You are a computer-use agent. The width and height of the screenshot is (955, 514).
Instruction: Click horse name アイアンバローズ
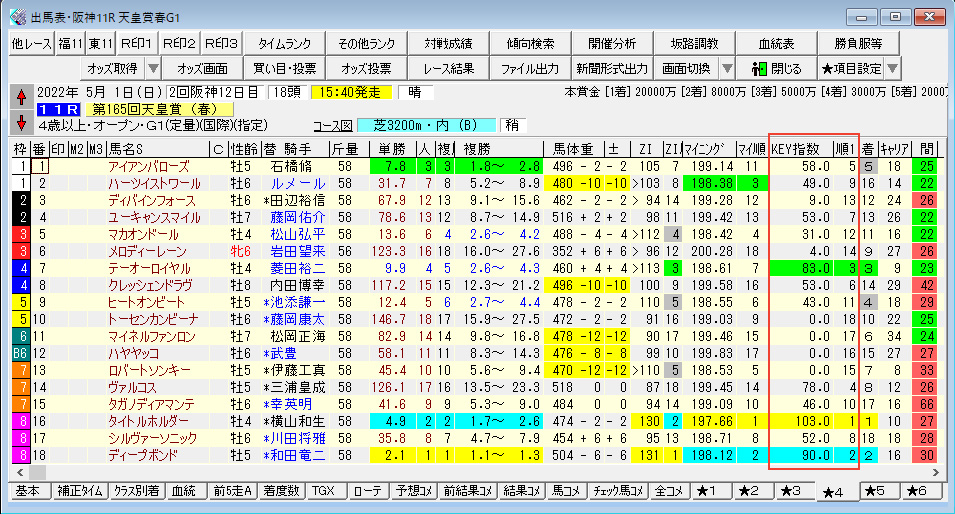[x=149, y=166]
